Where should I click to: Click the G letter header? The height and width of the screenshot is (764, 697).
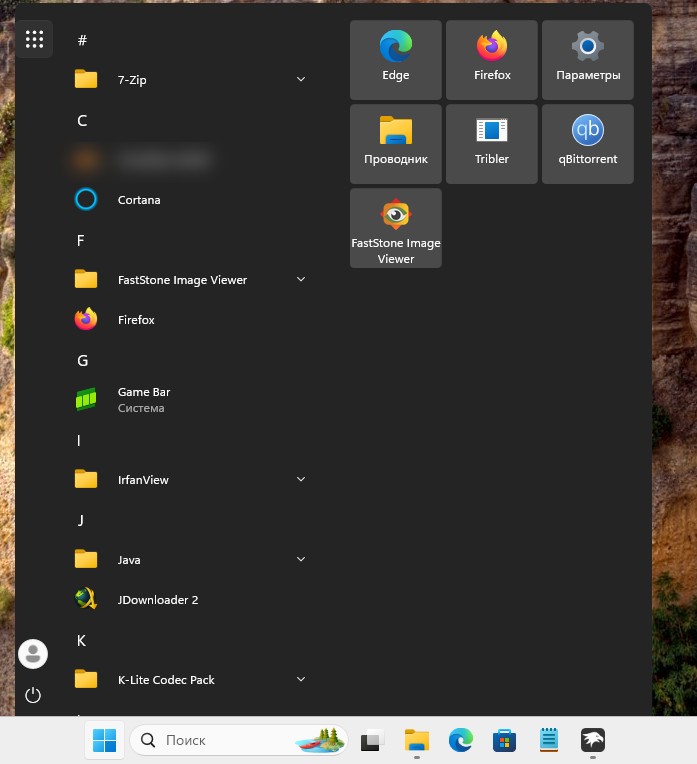(82, 361)
